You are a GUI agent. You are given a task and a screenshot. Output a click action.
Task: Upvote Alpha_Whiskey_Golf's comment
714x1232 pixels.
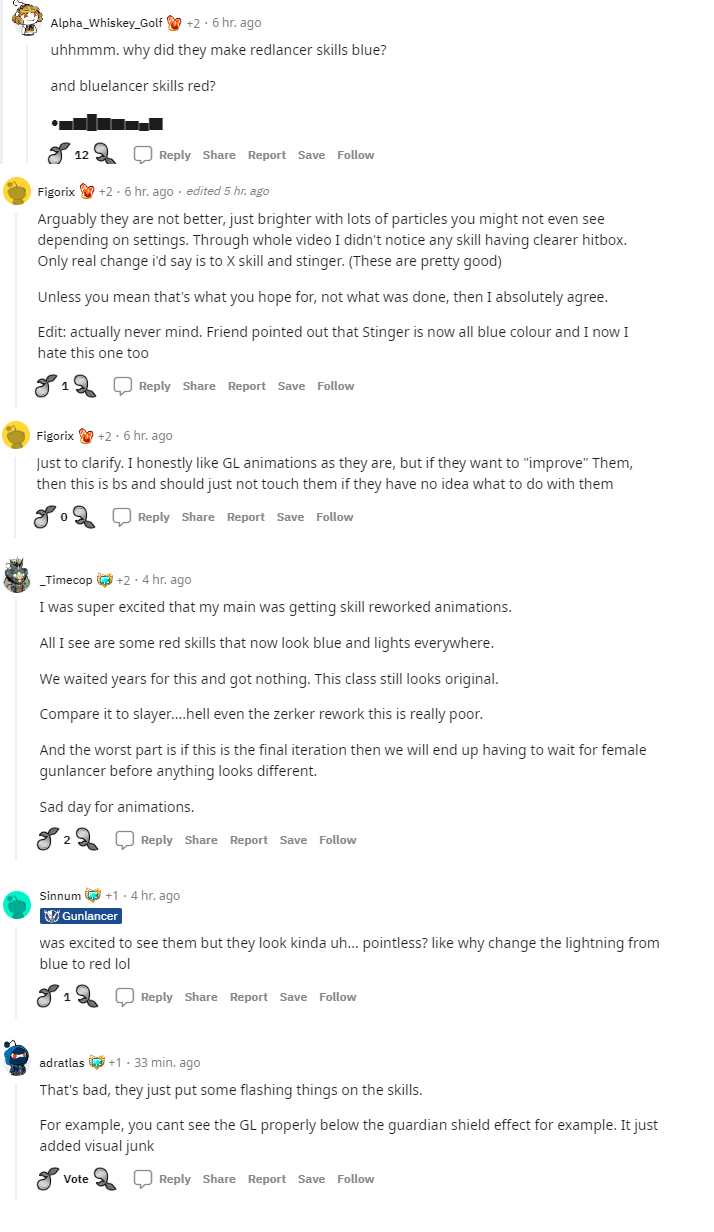pyautogui.click(x=60, y=154)
